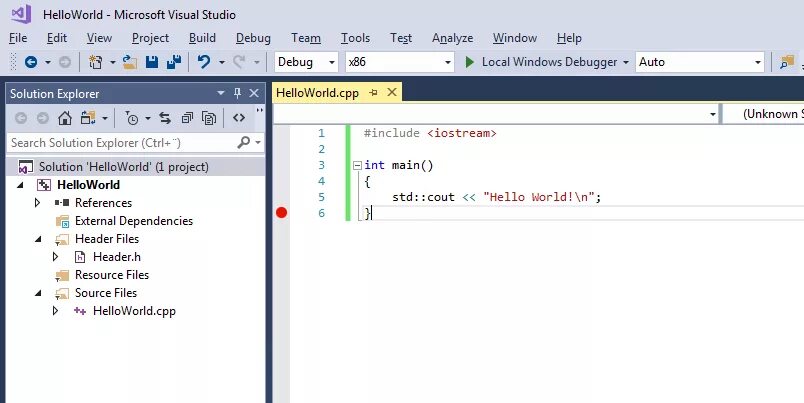804x403 pixels.
Task: Open the File menu
Action: (18, 38)
